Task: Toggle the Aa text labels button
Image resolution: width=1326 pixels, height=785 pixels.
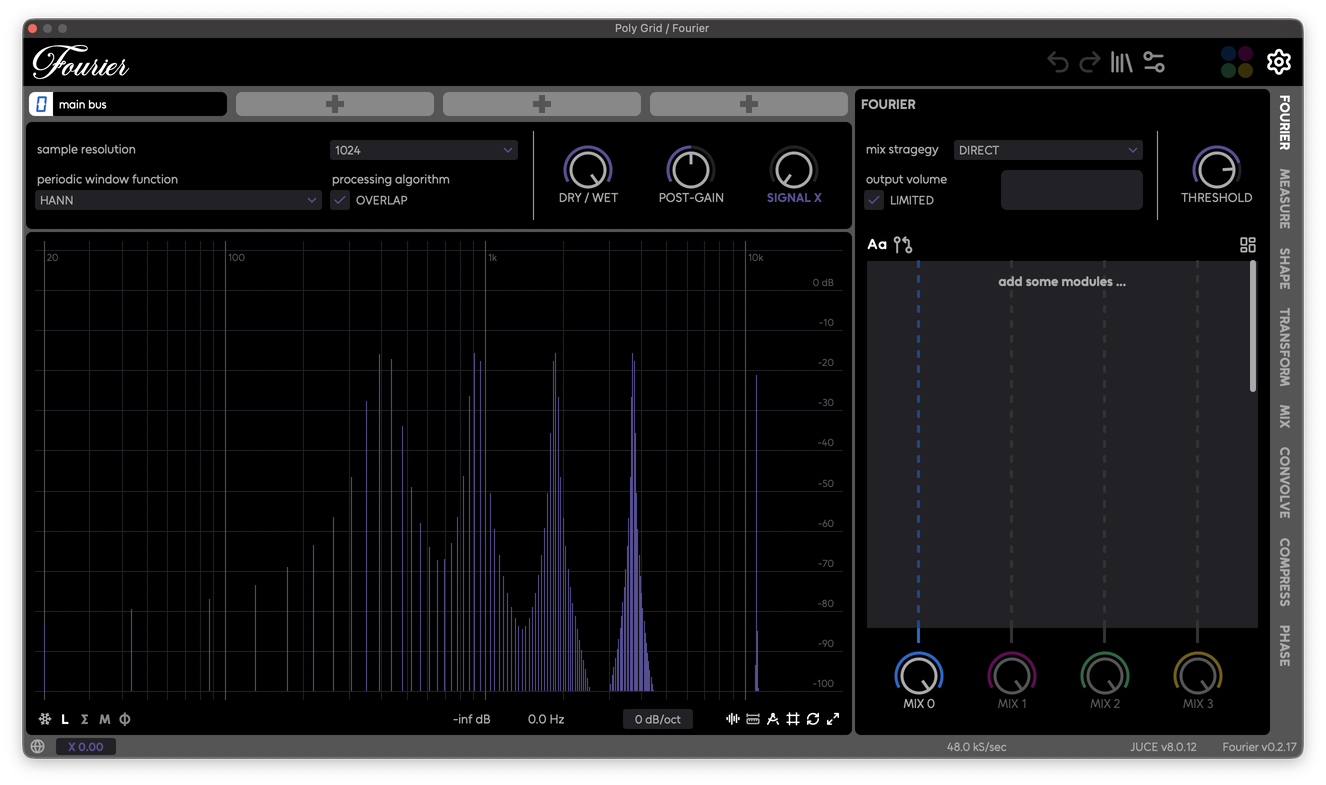Action: click(877, 245)
